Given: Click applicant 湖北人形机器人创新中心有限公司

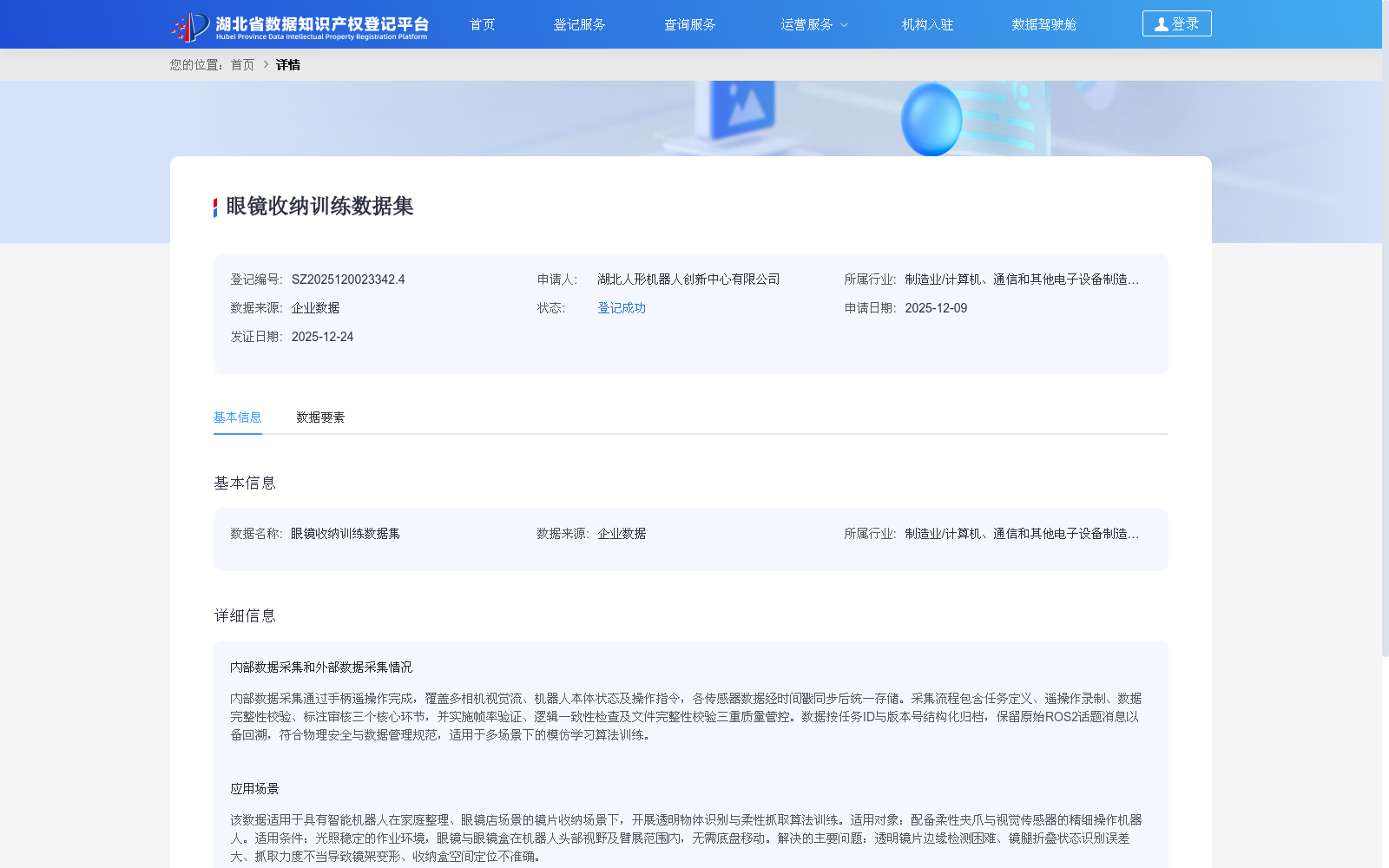Looking at the screenshot, I should pyautogui.click(x=688, y=279).
